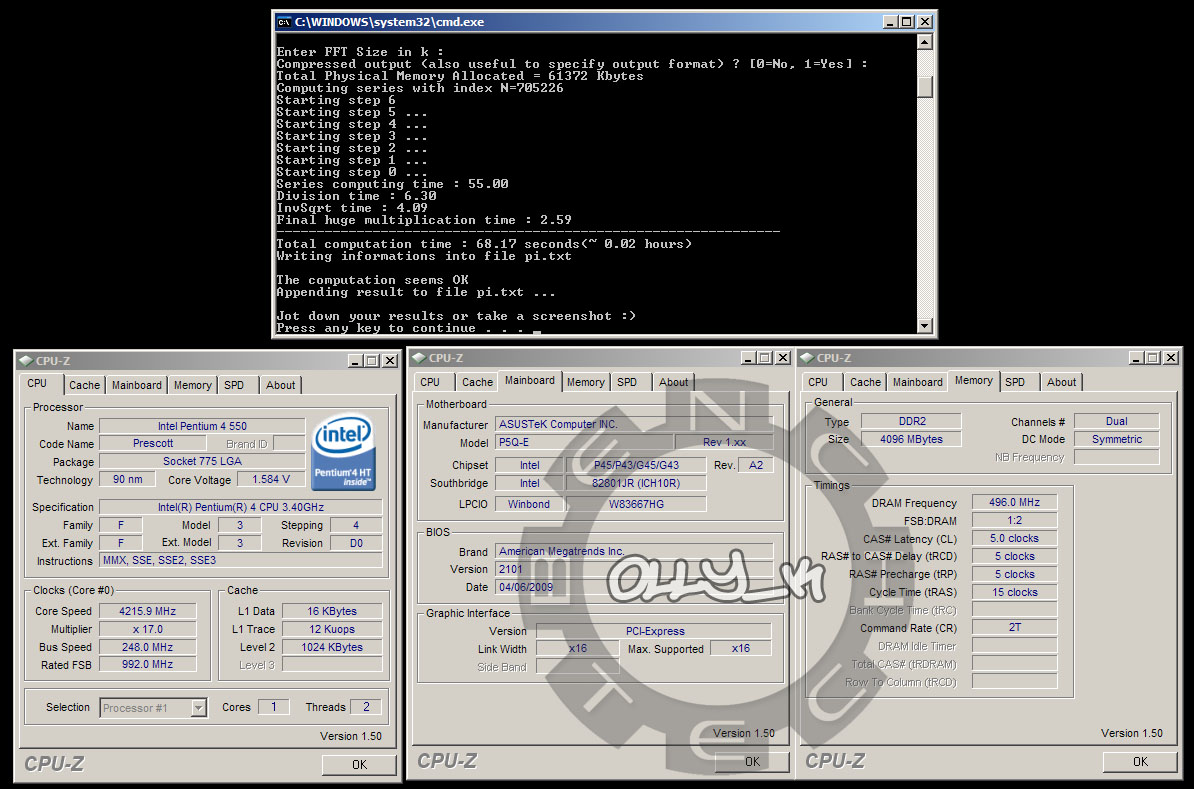Select CPU tab in left CPU-Z window
Viewport: 1194px width, 789px height.
click(x=37, y=384)
